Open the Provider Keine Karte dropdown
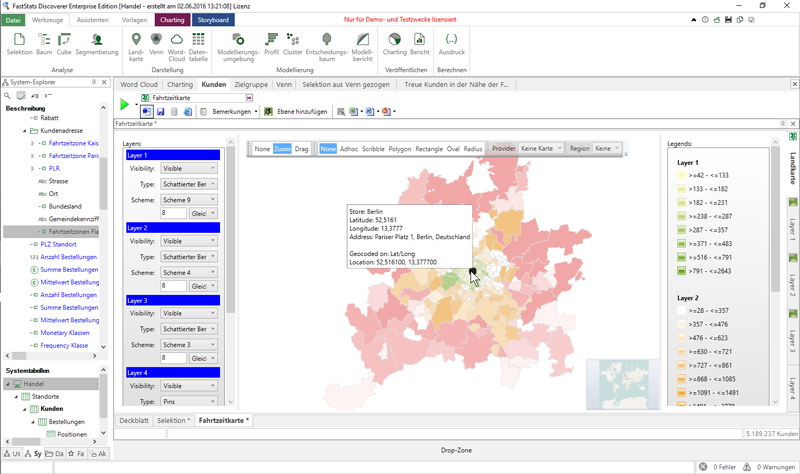Screen dimensions: 800x474 (x=541, y=149)
